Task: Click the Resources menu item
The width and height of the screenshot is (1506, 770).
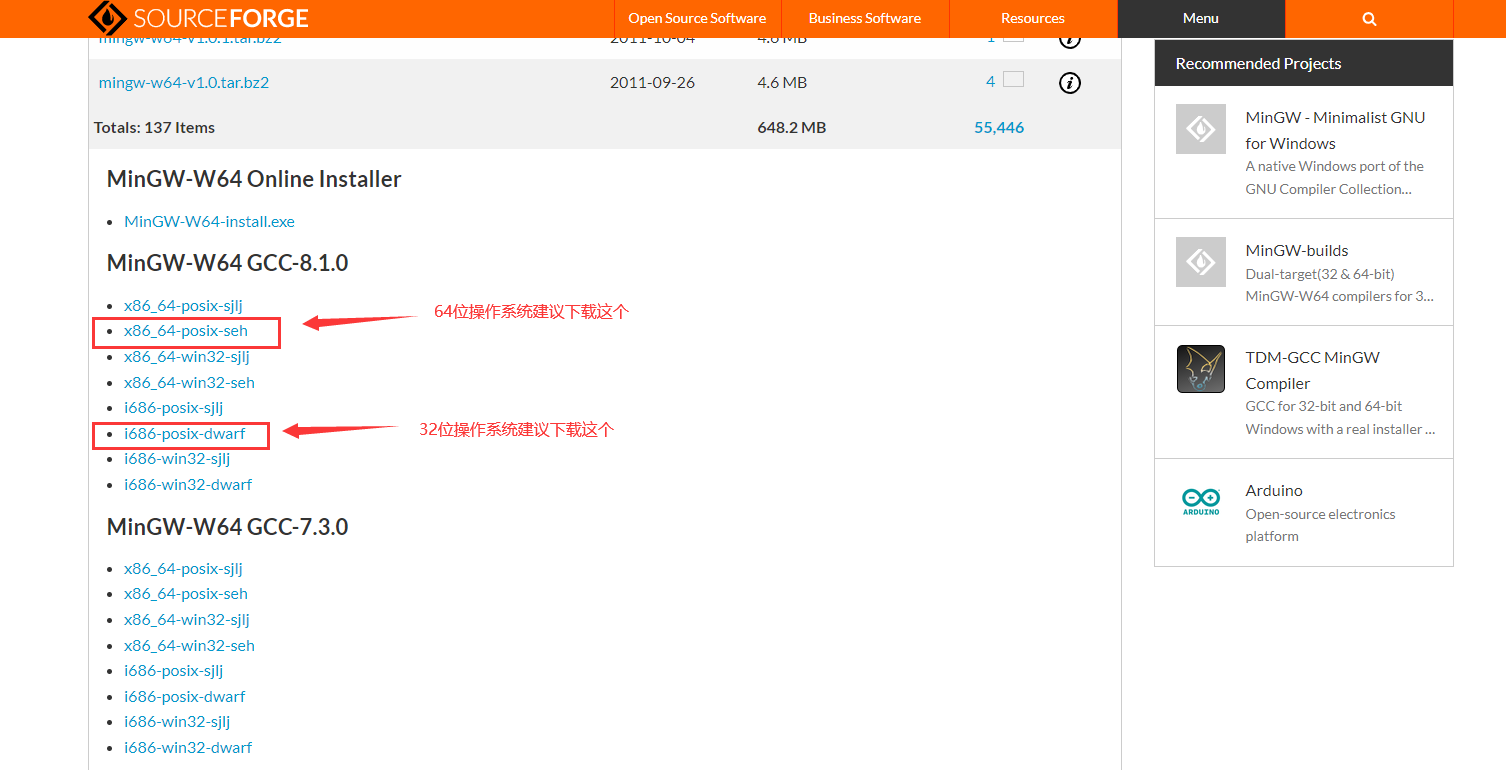Action: pos(1032,18)
